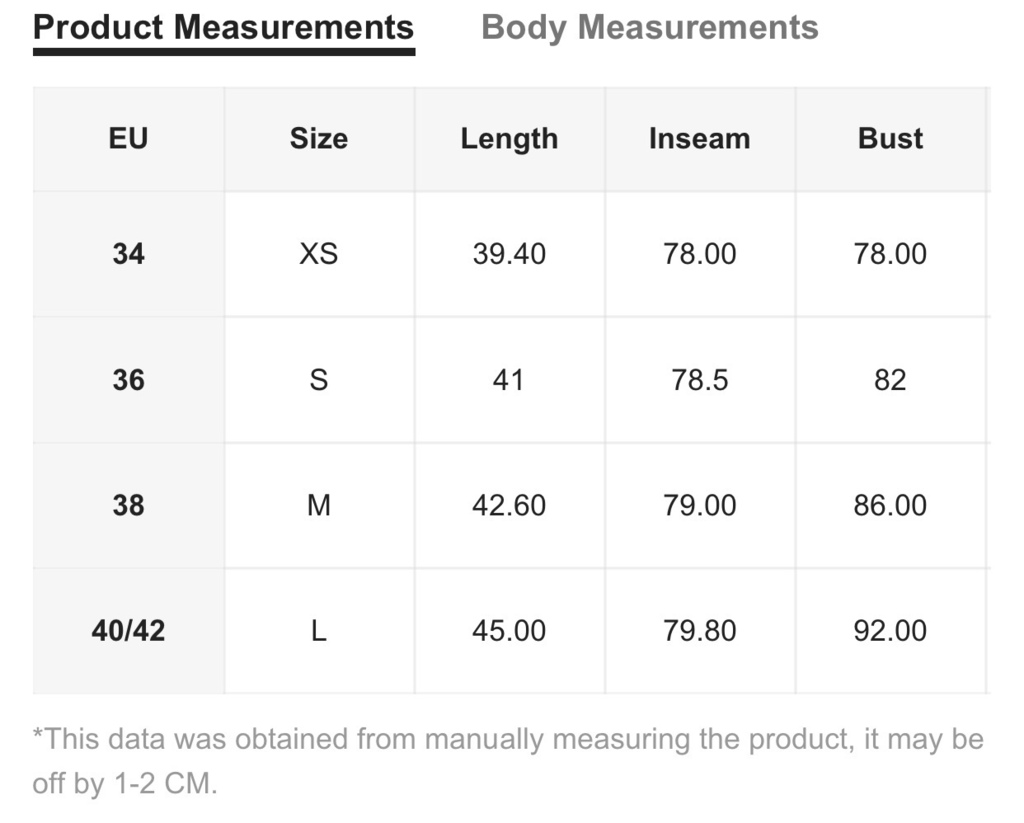Click the L size cell
The height and width of the screenshot is (823, 1024).
[319, 631]
